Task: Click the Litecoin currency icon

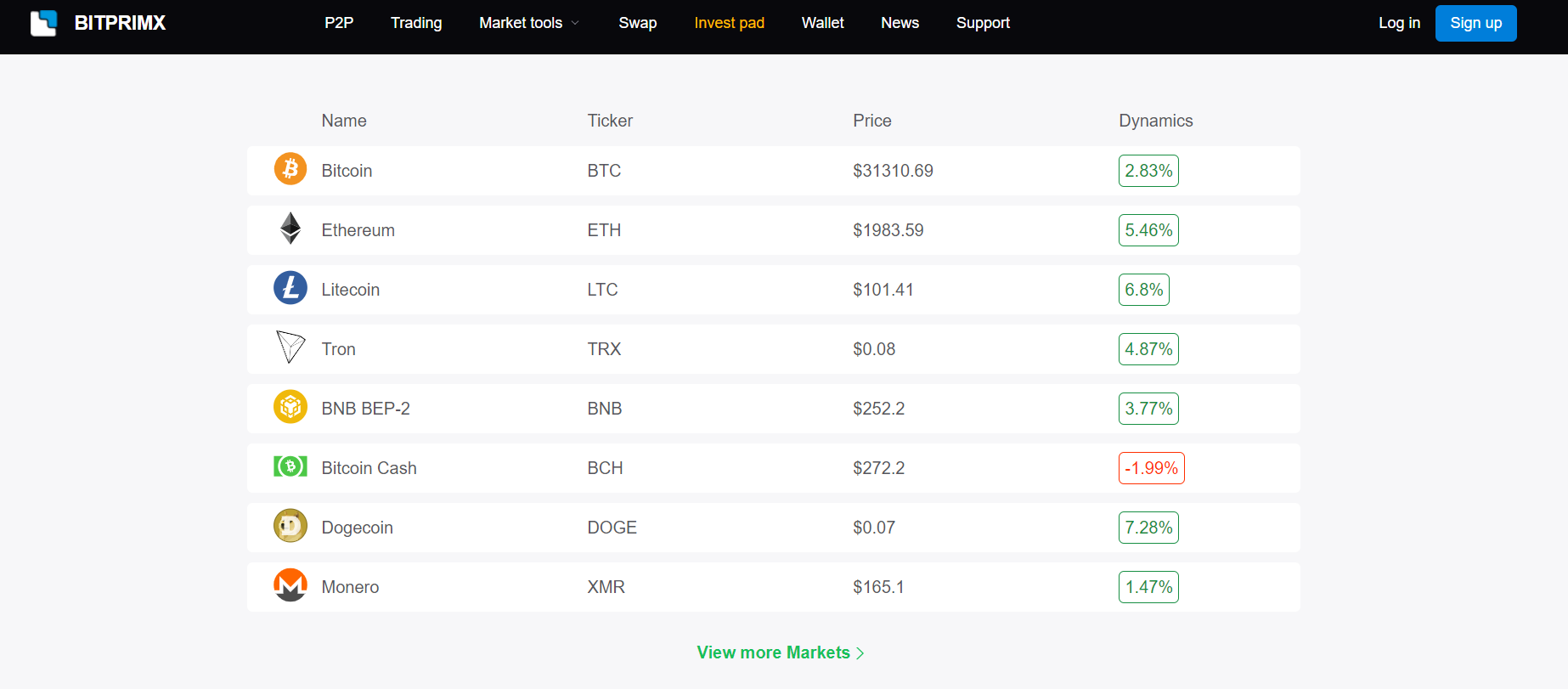Action: 290,288
